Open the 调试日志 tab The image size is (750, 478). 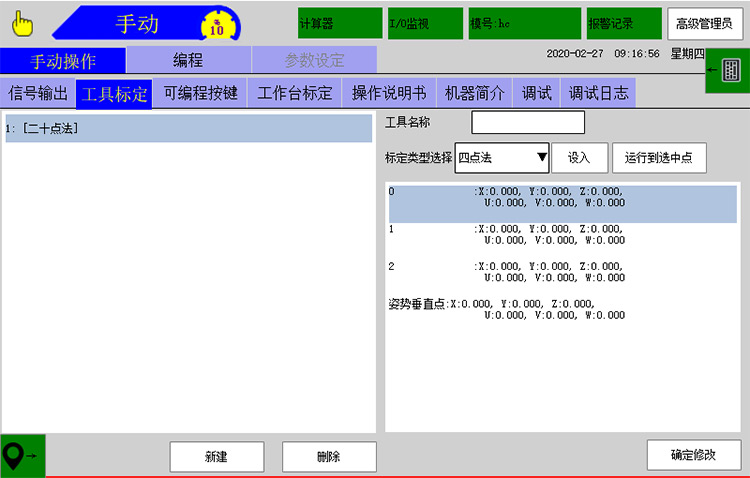click(x=598, y=94)
